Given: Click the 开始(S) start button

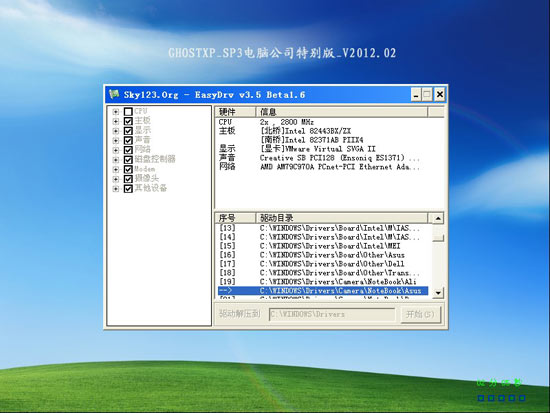Looking at the screenshot, I should (x=420, y=314).
